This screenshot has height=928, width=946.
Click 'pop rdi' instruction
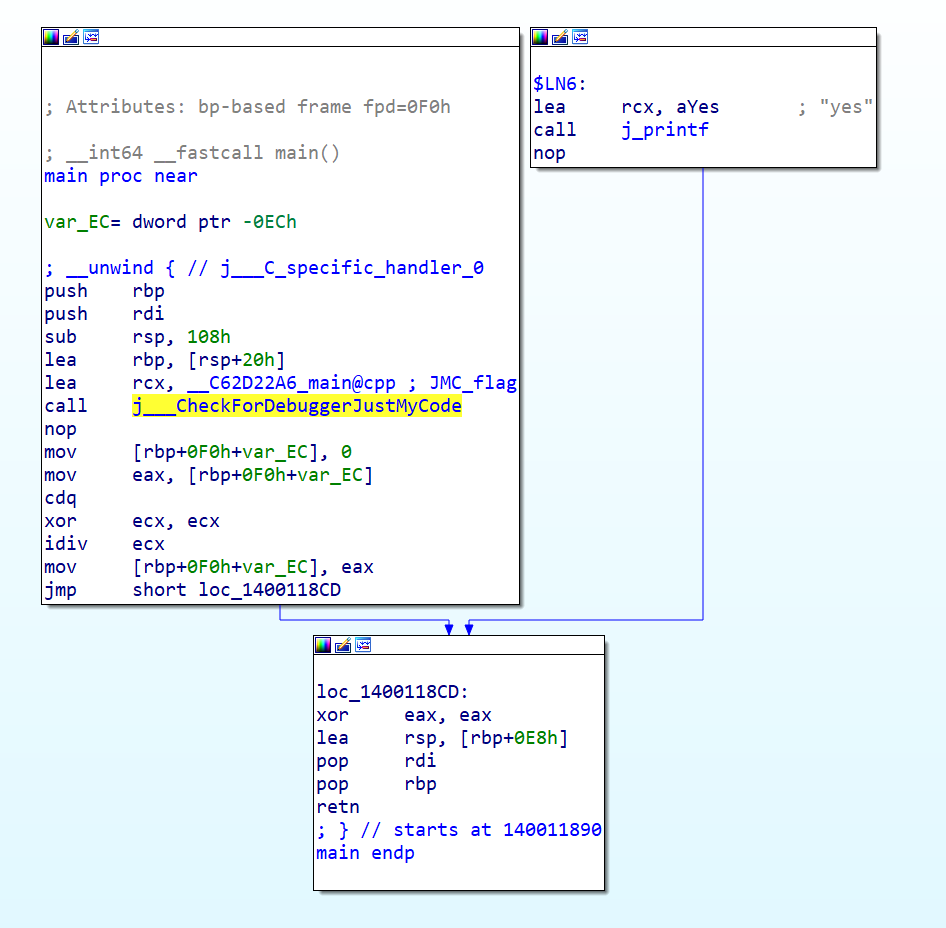coord(376,761)
